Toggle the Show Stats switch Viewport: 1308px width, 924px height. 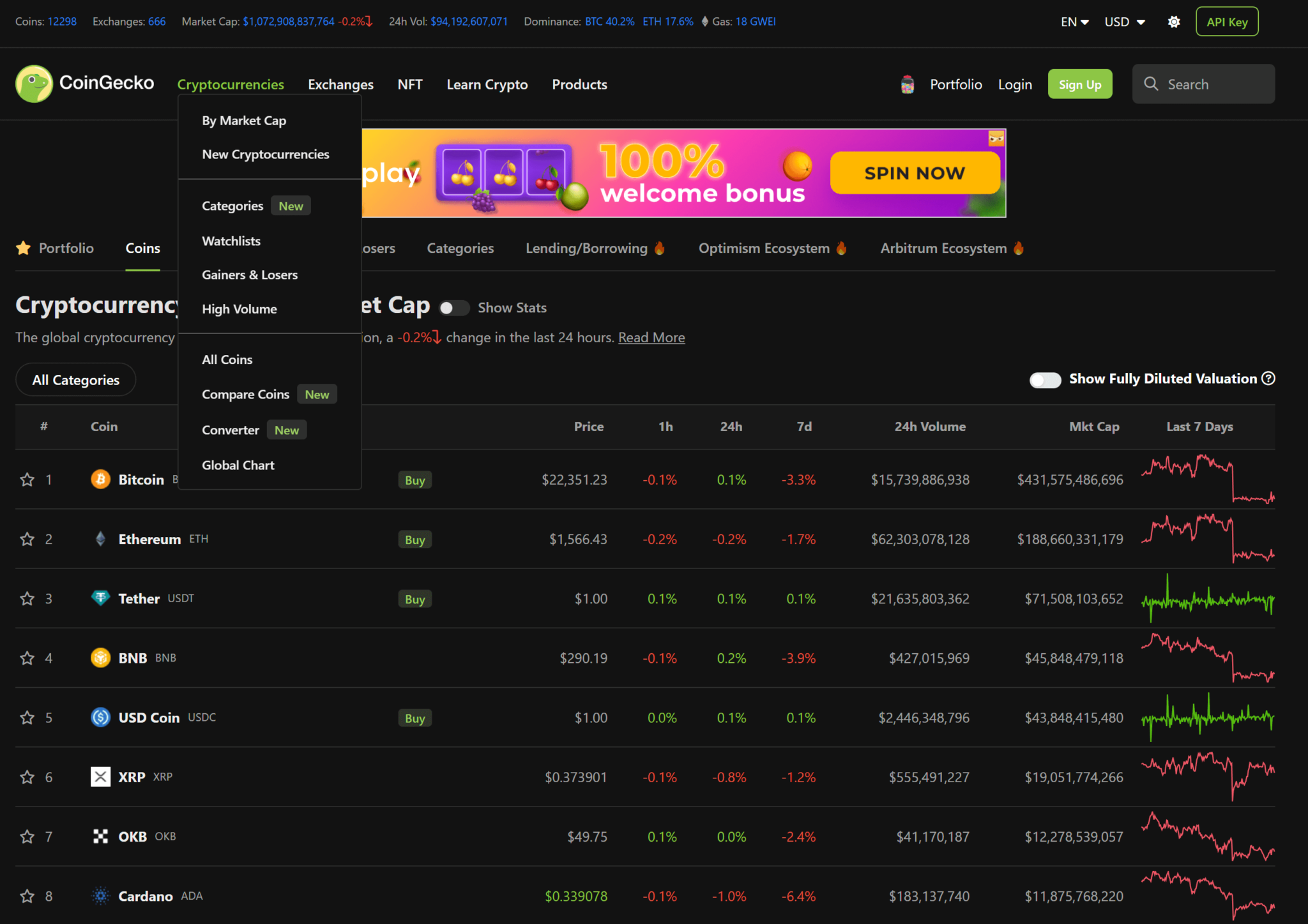[454, 308]
